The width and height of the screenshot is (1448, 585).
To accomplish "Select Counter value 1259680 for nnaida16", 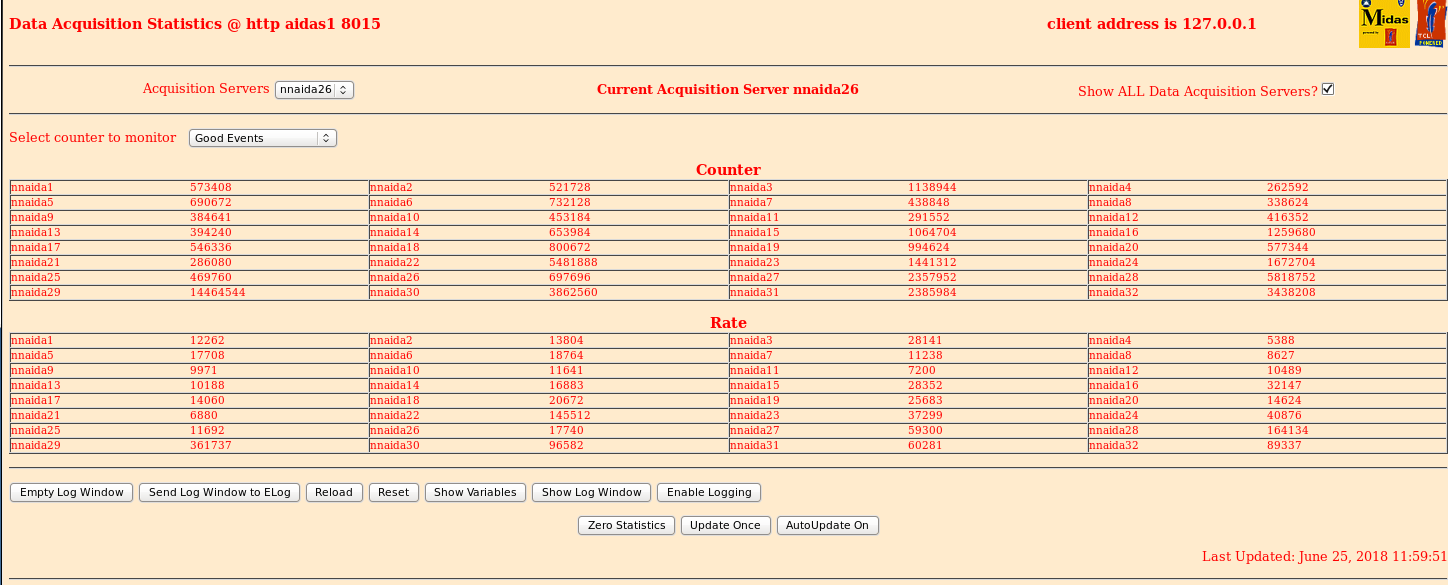I will [1292, 232].
